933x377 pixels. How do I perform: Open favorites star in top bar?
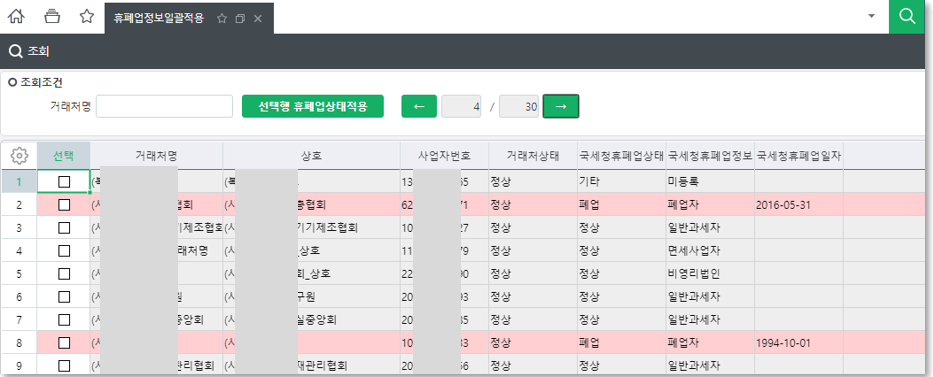(x=87, y=17)
